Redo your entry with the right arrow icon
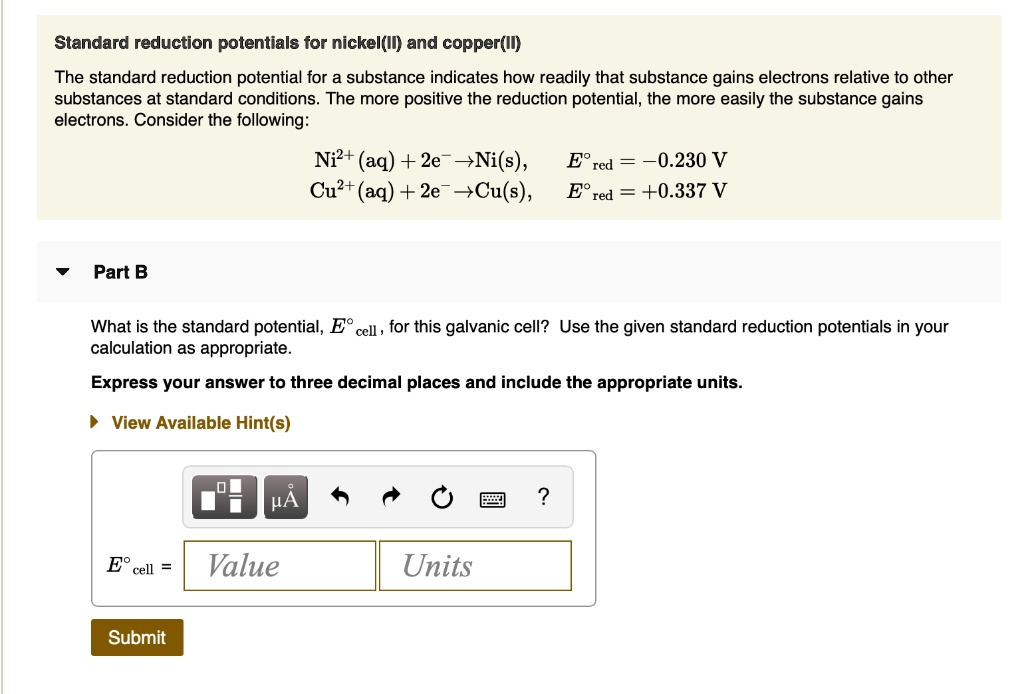 [x=390, y=494]
